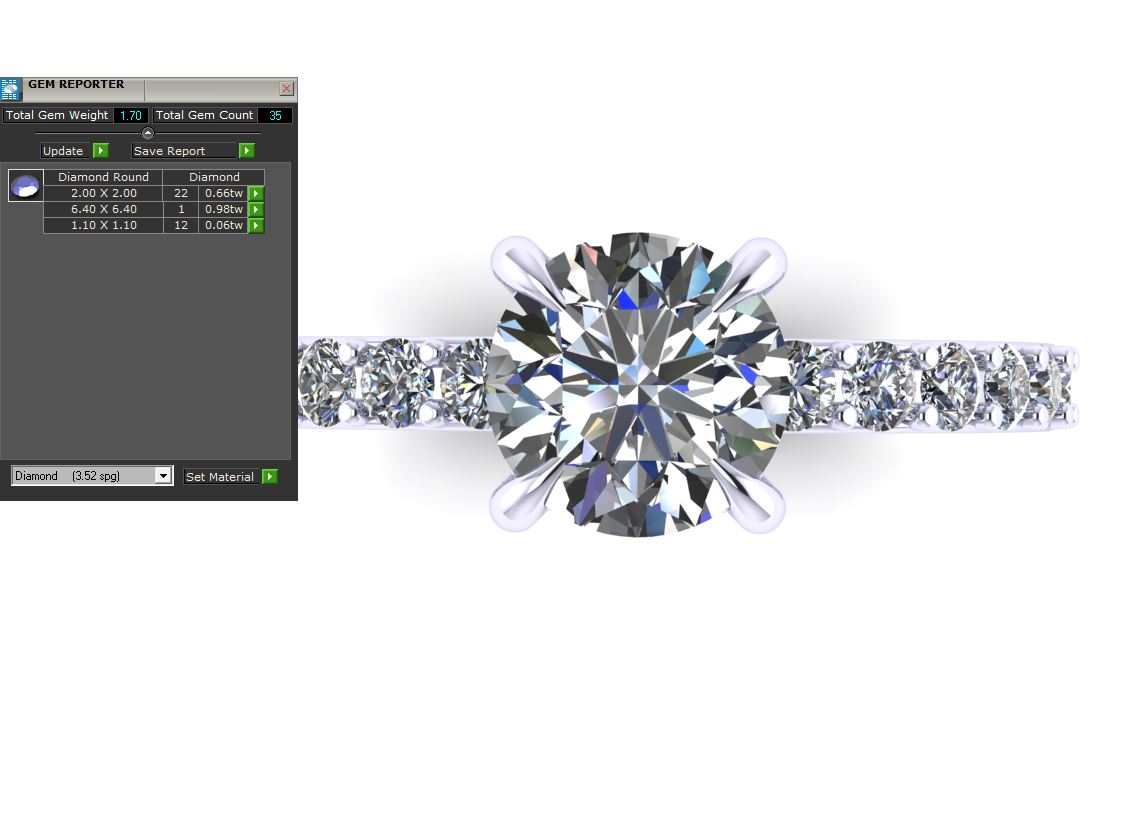The image size is (1128, 814).
Task: Click the green arrow next to Update
Action: [x=101, y=150]
